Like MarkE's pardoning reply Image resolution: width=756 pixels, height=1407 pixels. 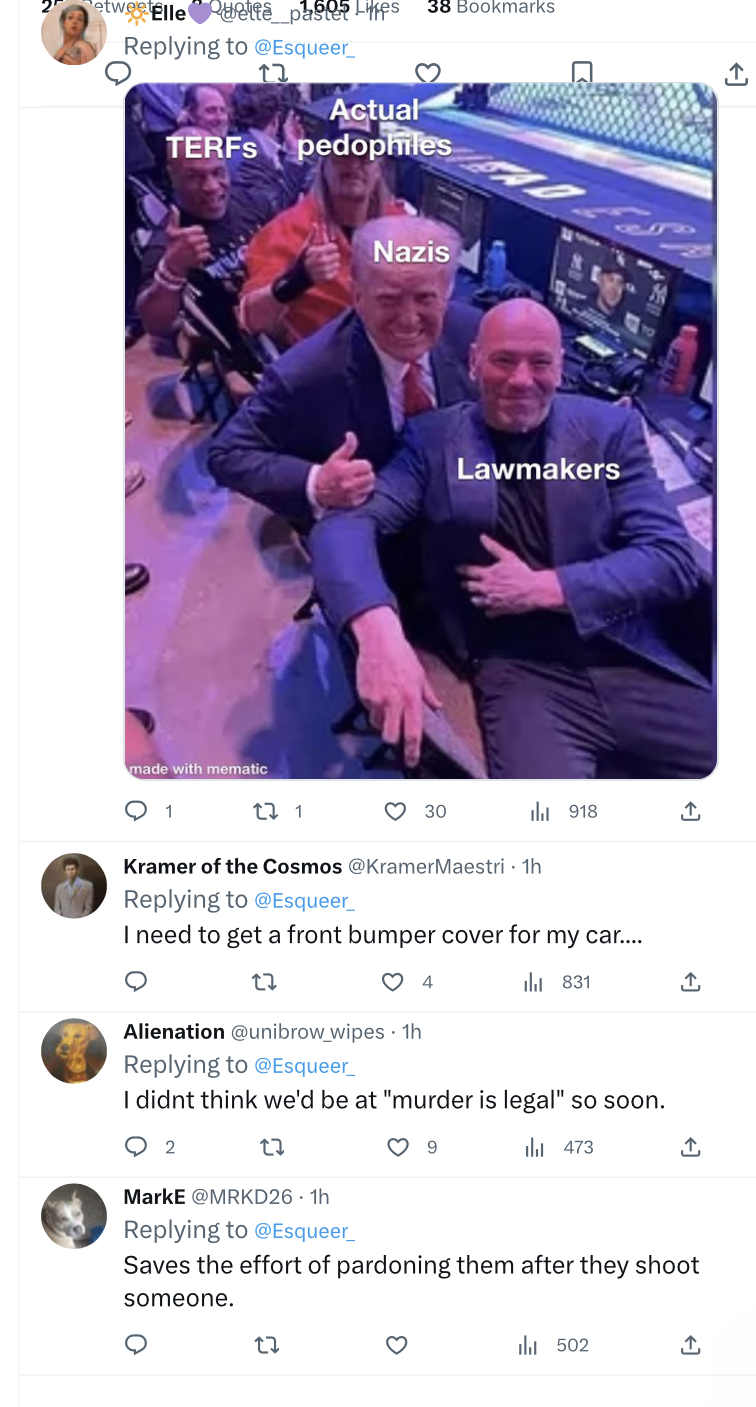pyautogui.click(x=396, y=1345)
